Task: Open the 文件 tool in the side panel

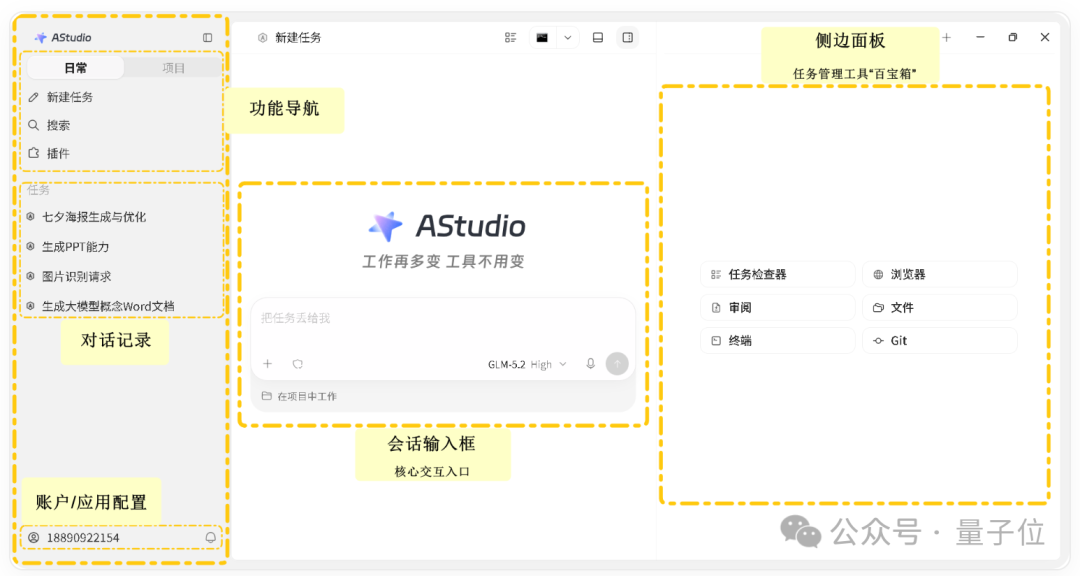Action: tap(939, 307)
